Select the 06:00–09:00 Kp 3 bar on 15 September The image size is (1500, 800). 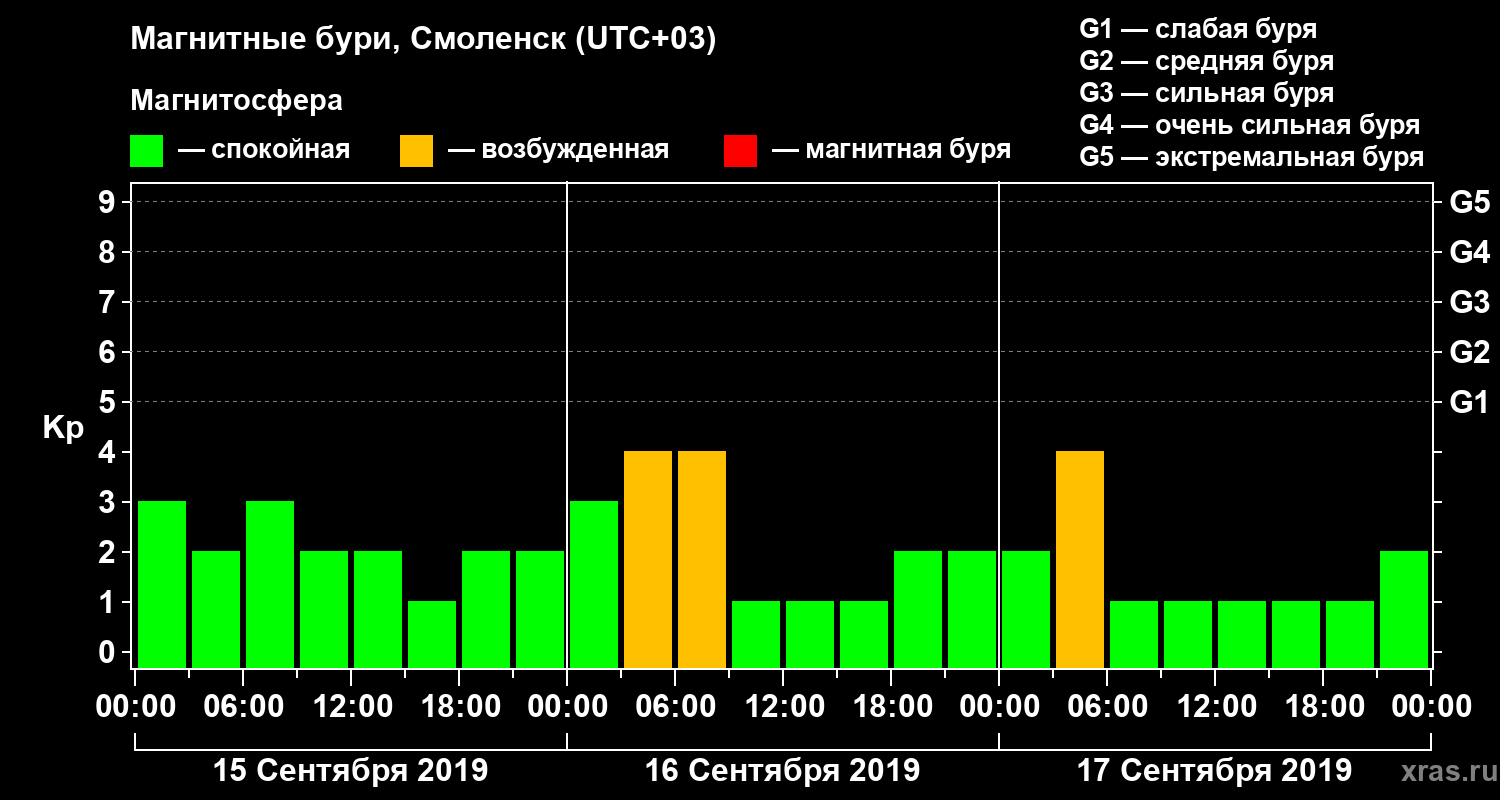pyautogui.click(x=270, y=584)
